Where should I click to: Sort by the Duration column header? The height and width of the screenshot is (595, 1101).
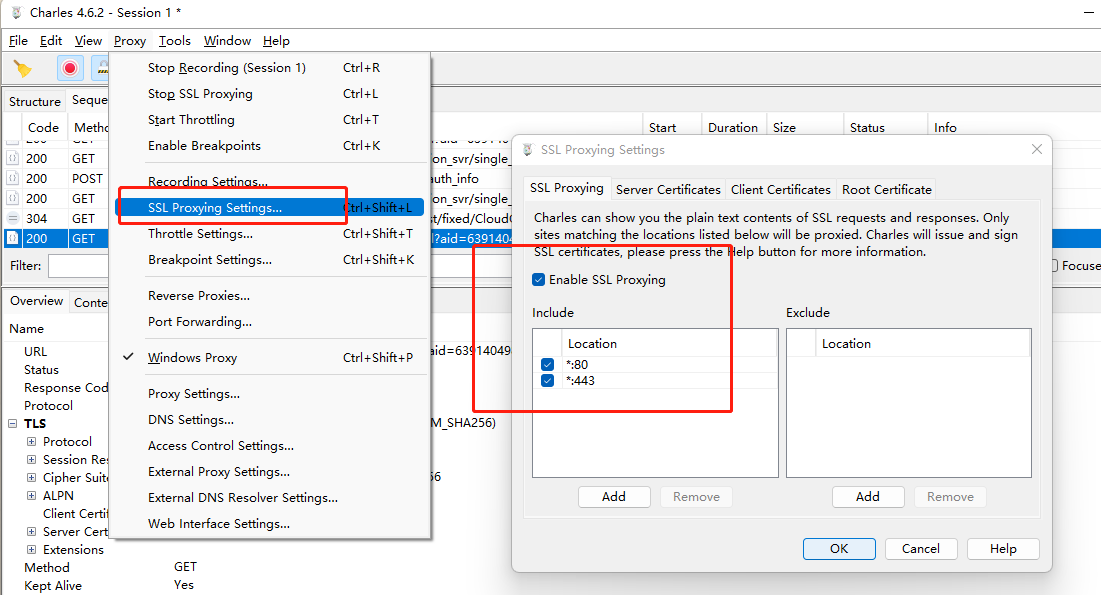(x=733, y=127)
